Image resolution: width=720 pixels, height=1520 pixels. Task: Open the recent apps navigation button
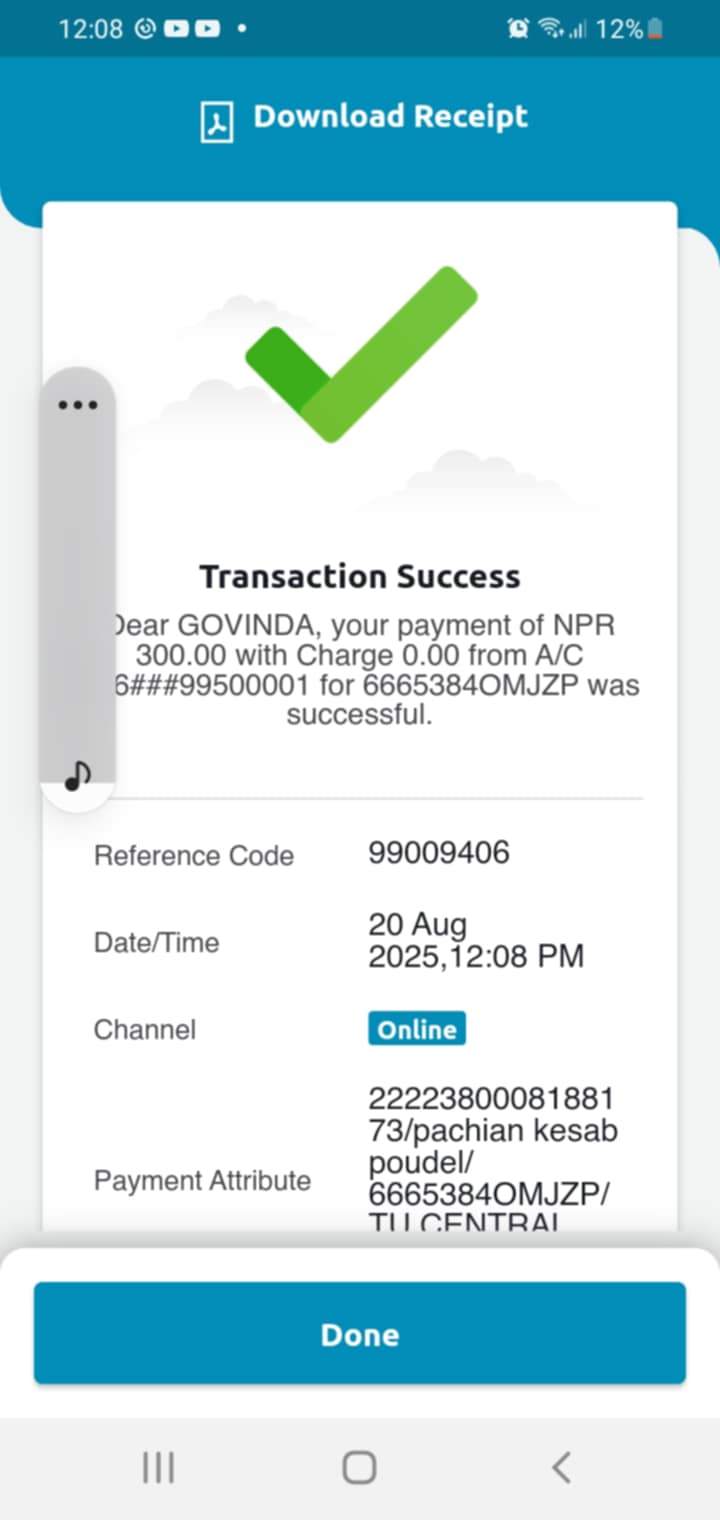(x=158, y=1467)
